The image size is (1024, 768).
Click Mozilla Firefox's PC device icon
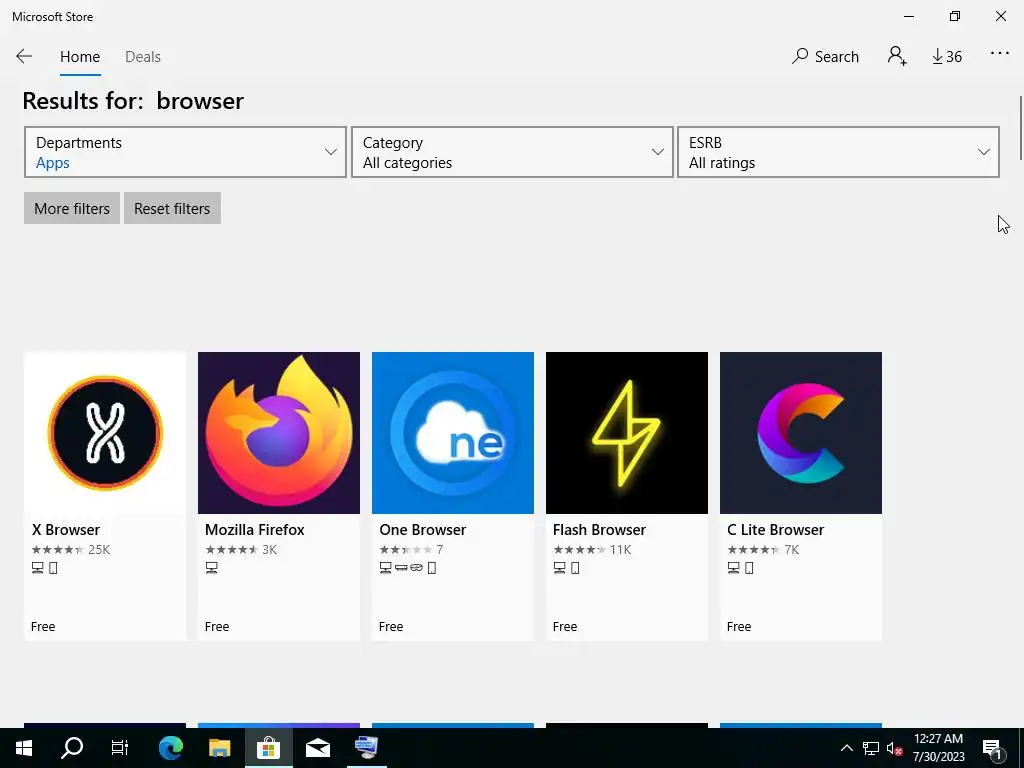coord(212,568)
